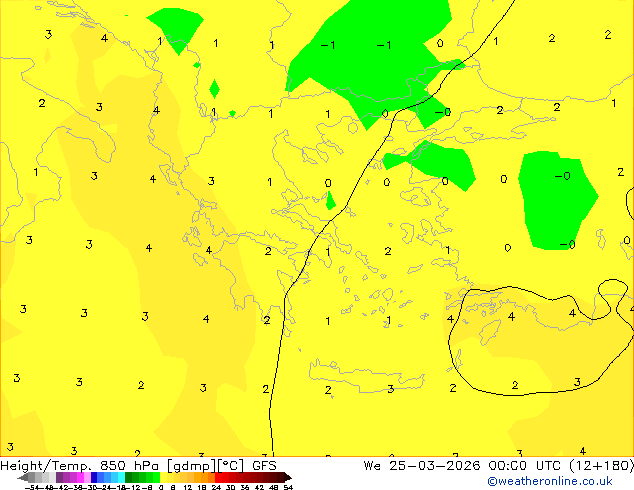Click the '-54' label under the color scale
Screen dimensions: 634x490
pyautogui.click(x=32, y=487)
